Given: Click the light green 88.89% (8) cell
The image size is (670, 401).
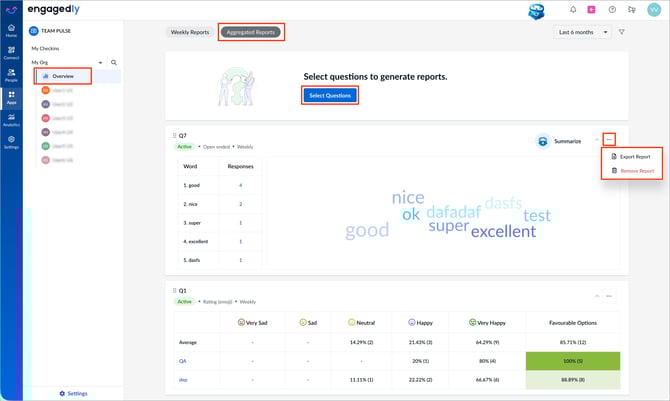Looking at the screenshot, I should [x=573, y=380].
